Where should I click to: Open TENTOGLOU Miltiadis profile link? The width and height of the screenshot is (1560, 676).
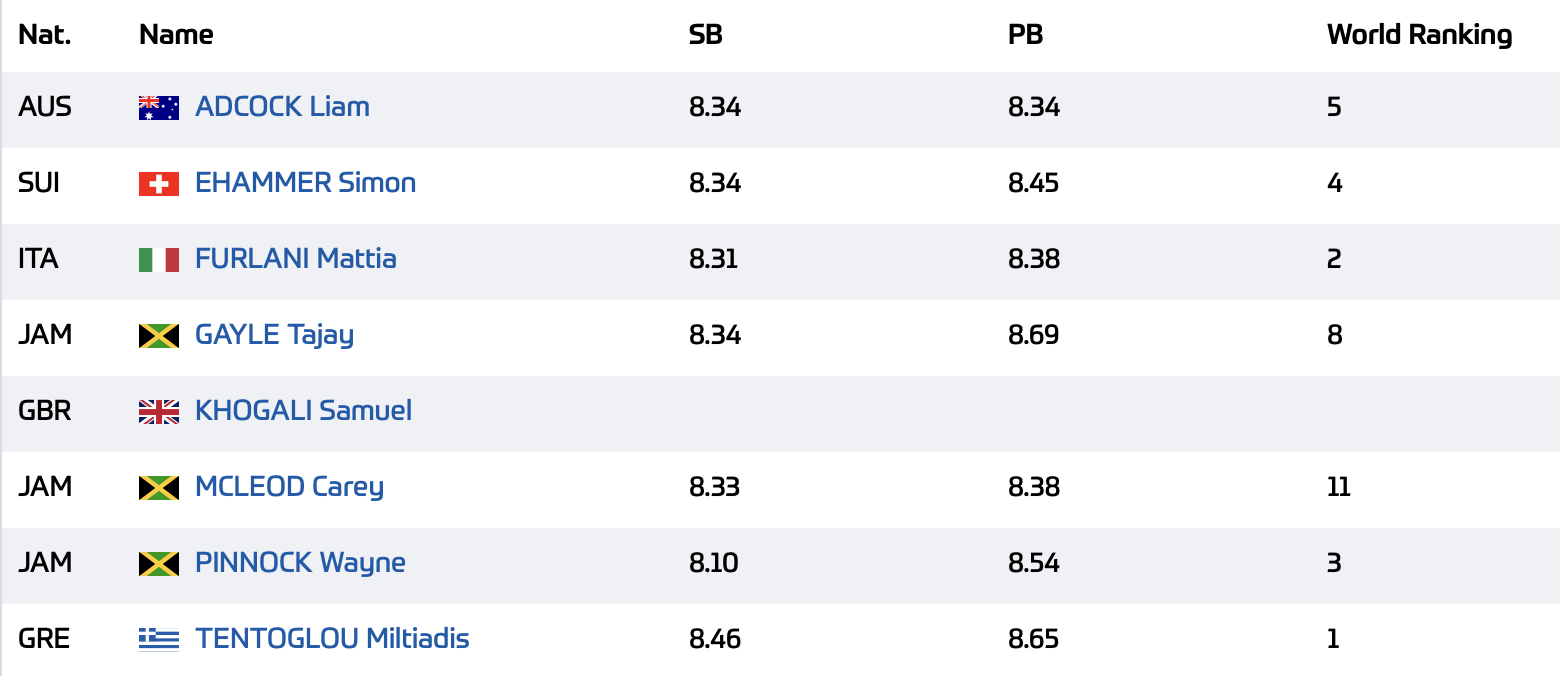[332, 639]
